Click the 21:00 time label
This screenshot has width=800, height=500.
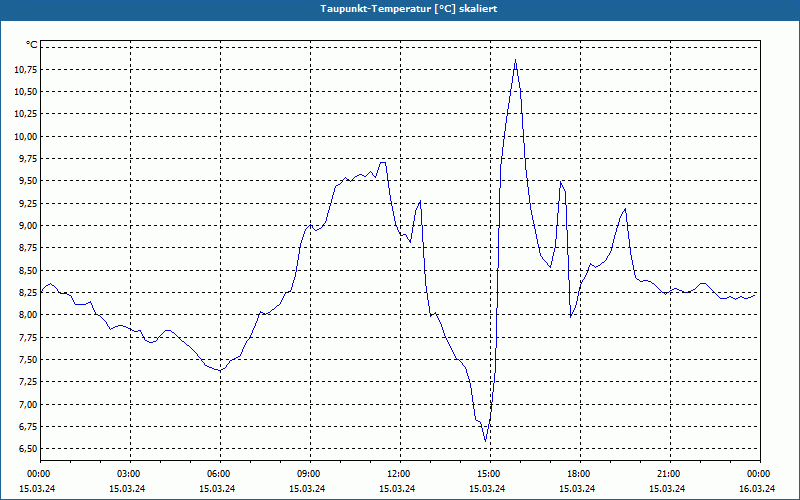(x=670, y=474)
